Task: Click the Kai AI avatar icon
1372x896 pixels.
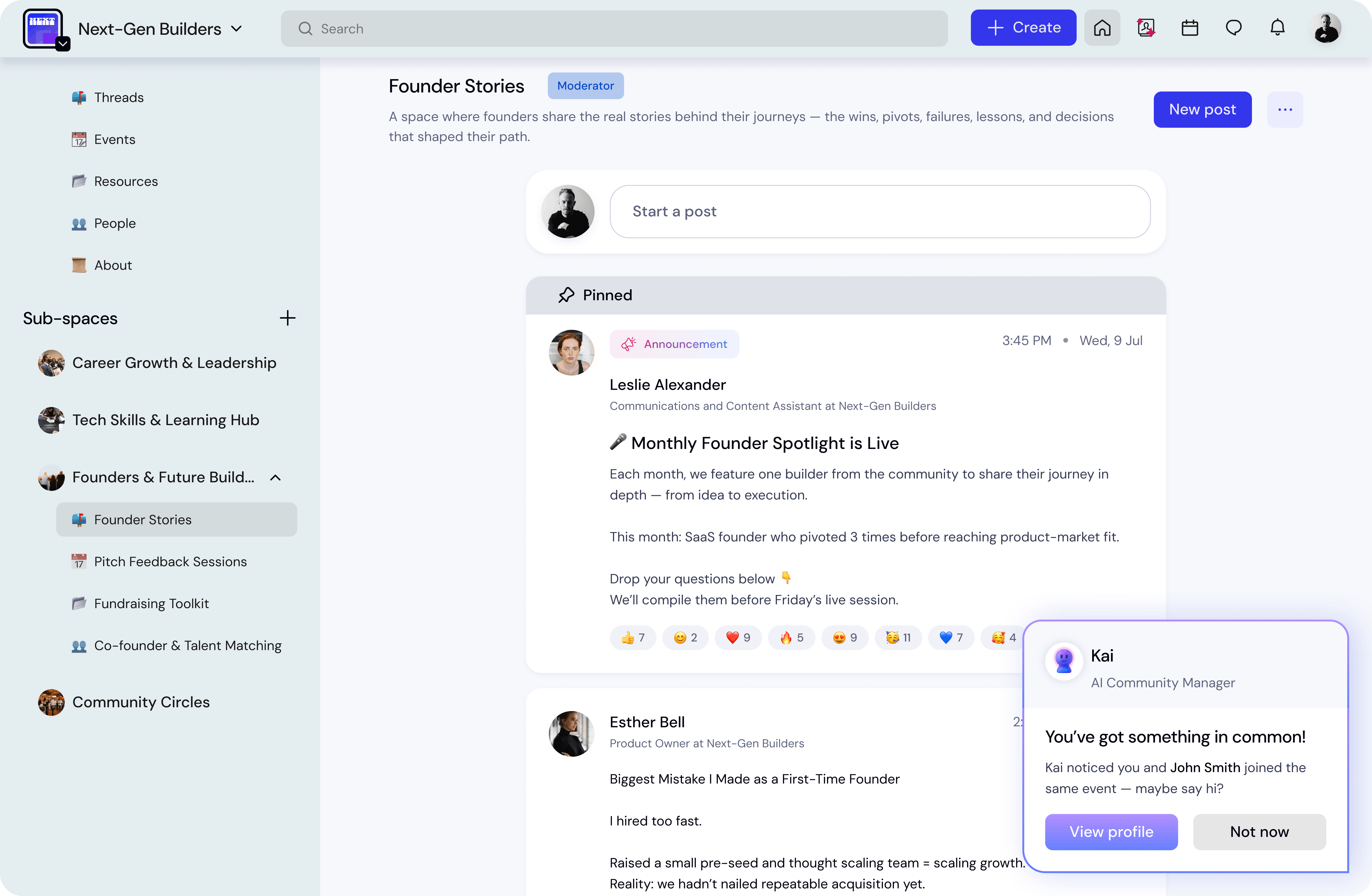Action: coord(1064,661)
